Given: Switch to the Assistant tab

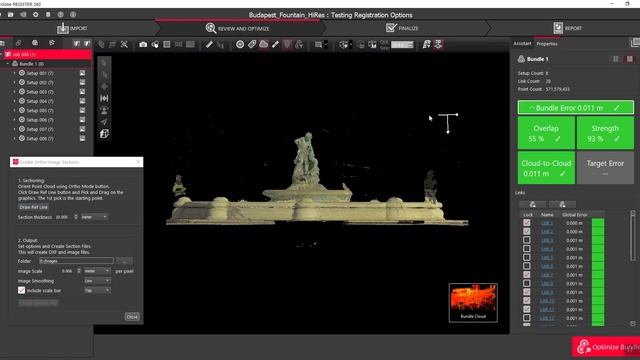Looking at the screenshot, I should (x=522, y=44).
